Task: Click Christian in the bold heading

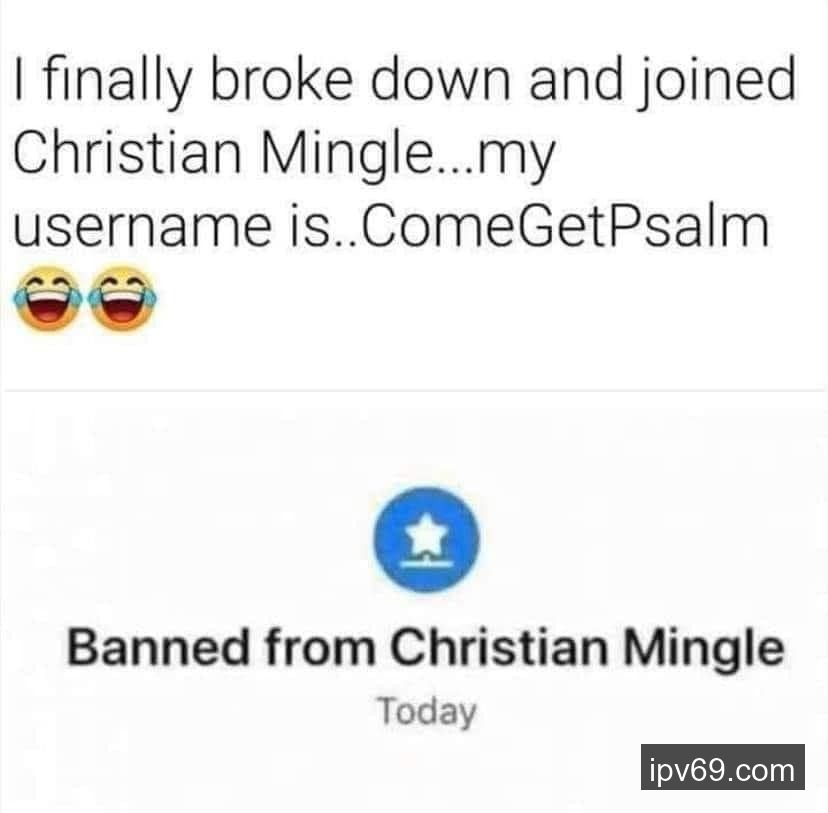Action: pos(500,648)
